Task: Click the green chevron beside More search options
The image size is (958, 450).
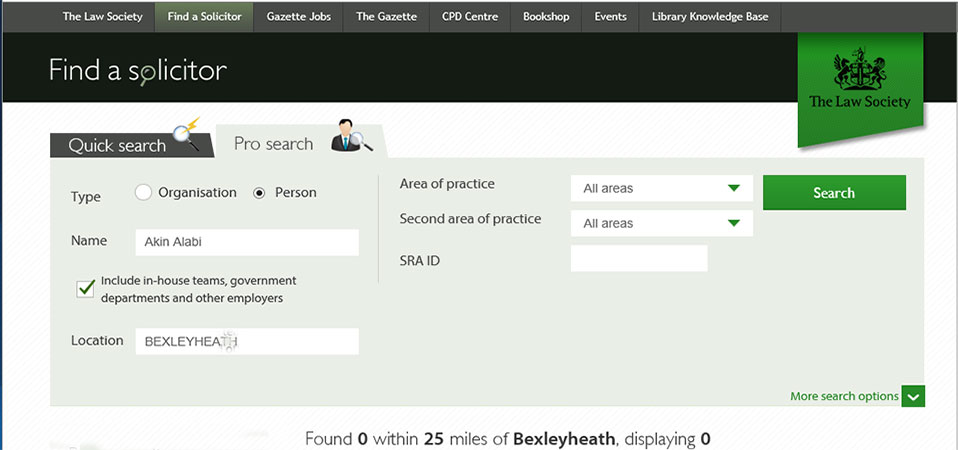Action: (912, 397)
